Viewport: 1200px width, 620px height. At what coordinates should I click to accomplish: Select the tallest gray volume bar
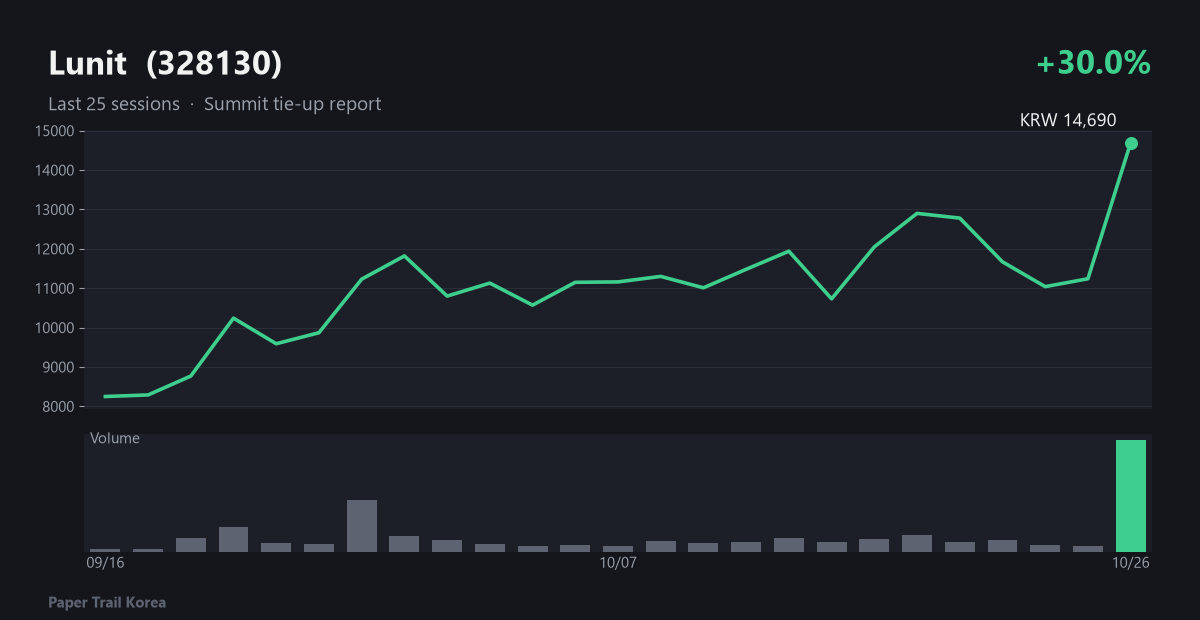362,526
